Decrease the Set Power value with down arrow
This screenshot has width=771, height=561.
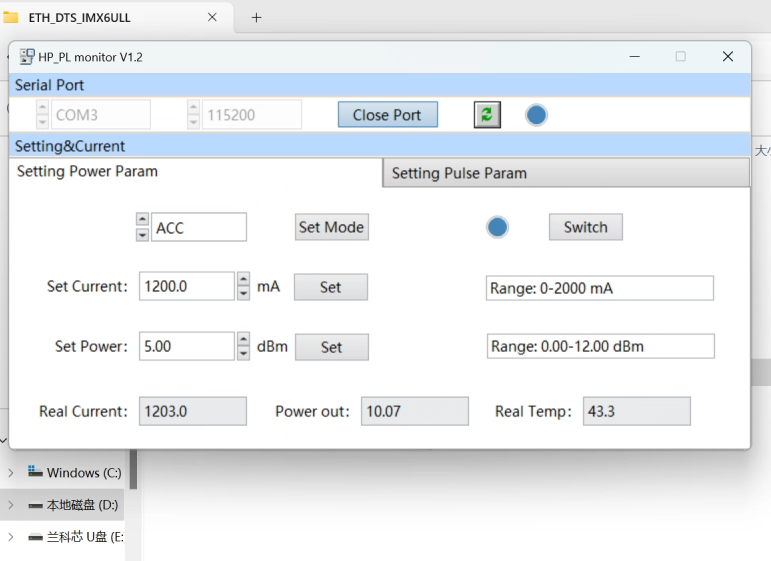243,353
